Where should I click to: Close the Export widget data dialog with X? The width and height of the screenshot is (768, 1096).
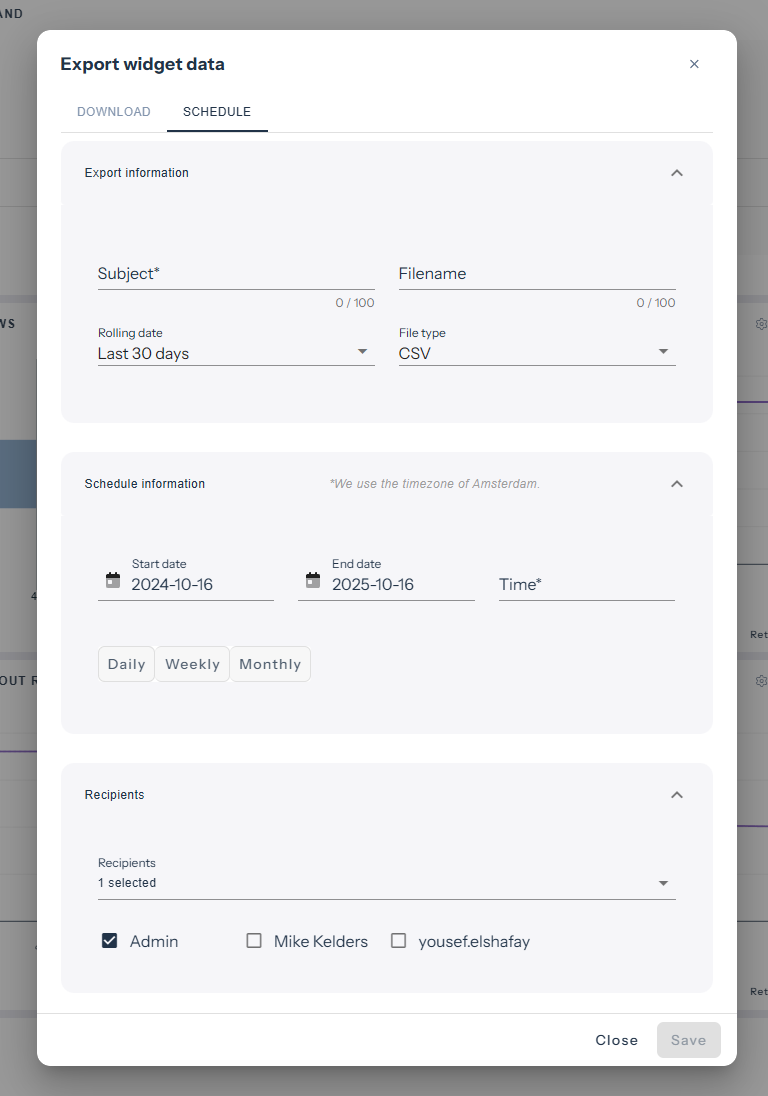click(x=694, y=64)
